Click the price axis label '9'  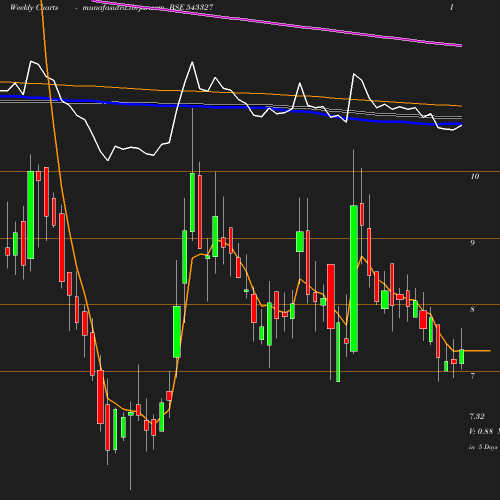click(472, 243)
